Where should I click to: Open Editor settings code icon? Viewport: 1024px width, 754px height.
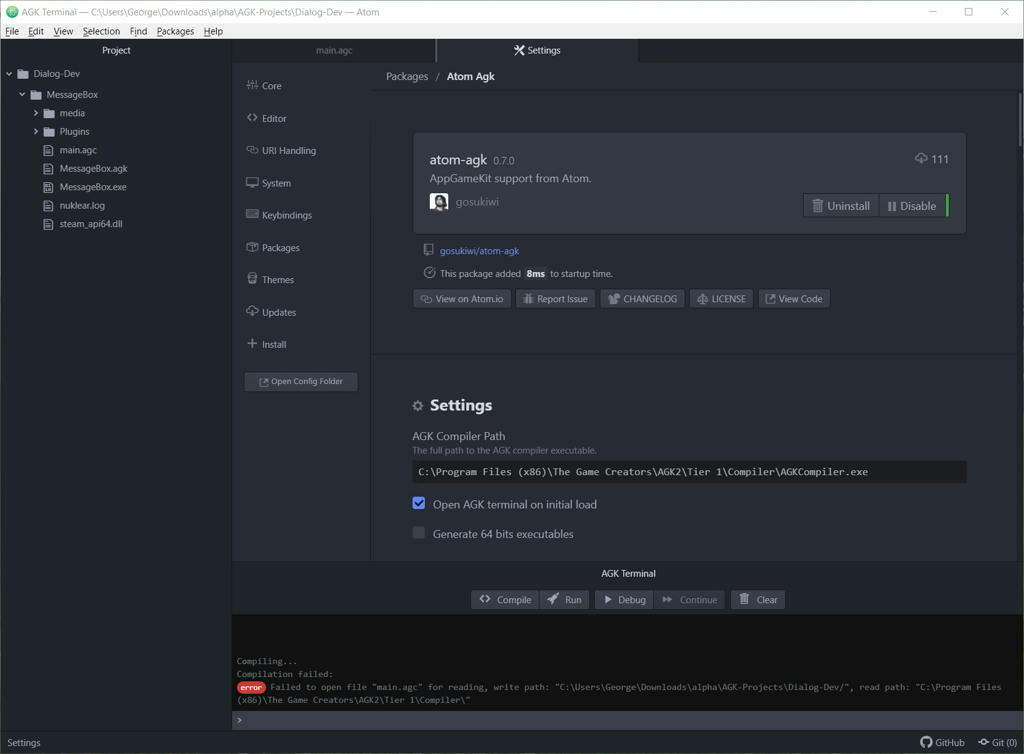click(252, 118)
